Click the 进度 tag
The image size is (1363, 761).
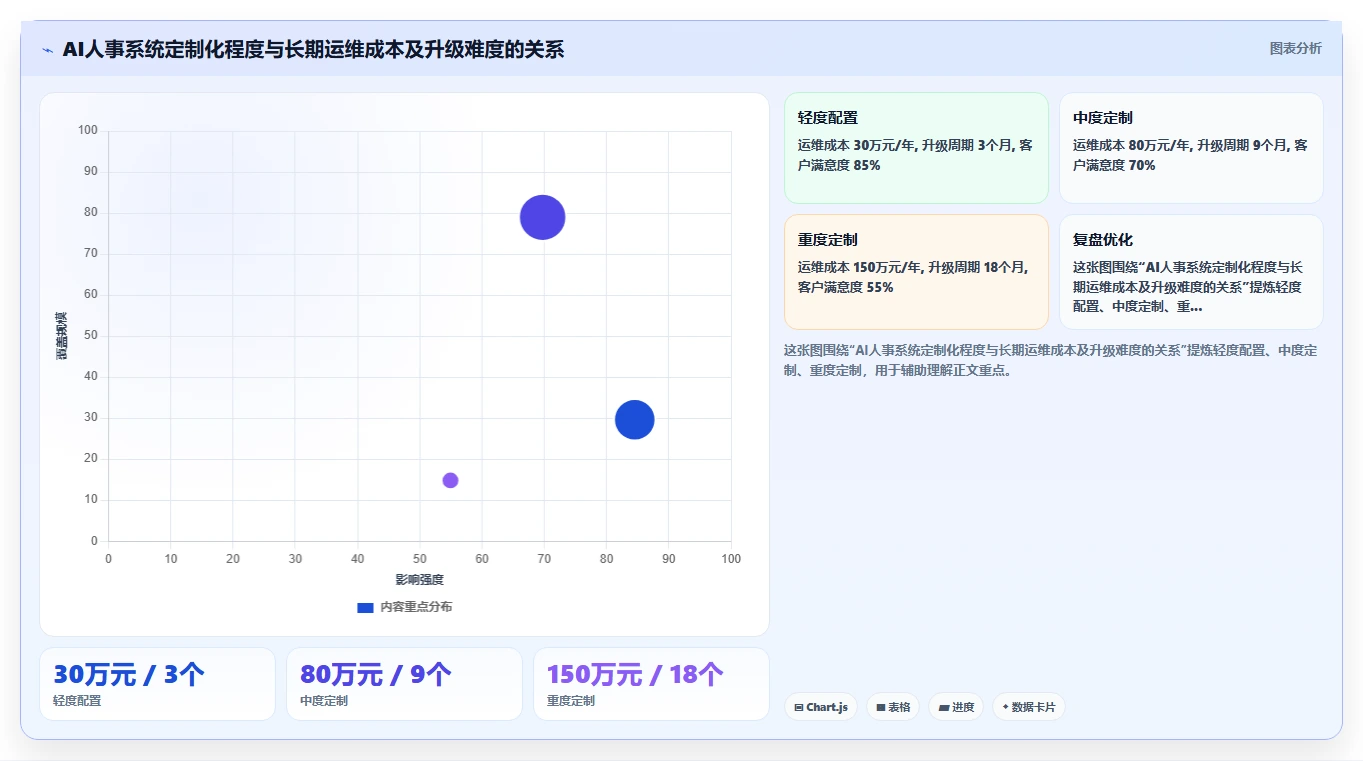point(956,707)
